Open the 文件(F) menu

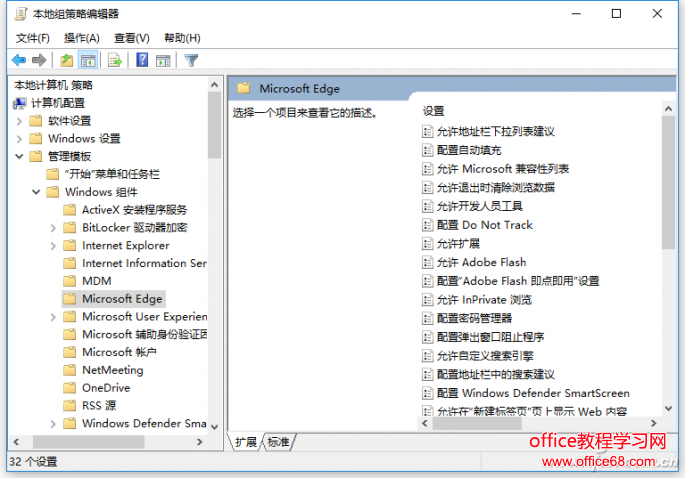(x=33, y=38)
